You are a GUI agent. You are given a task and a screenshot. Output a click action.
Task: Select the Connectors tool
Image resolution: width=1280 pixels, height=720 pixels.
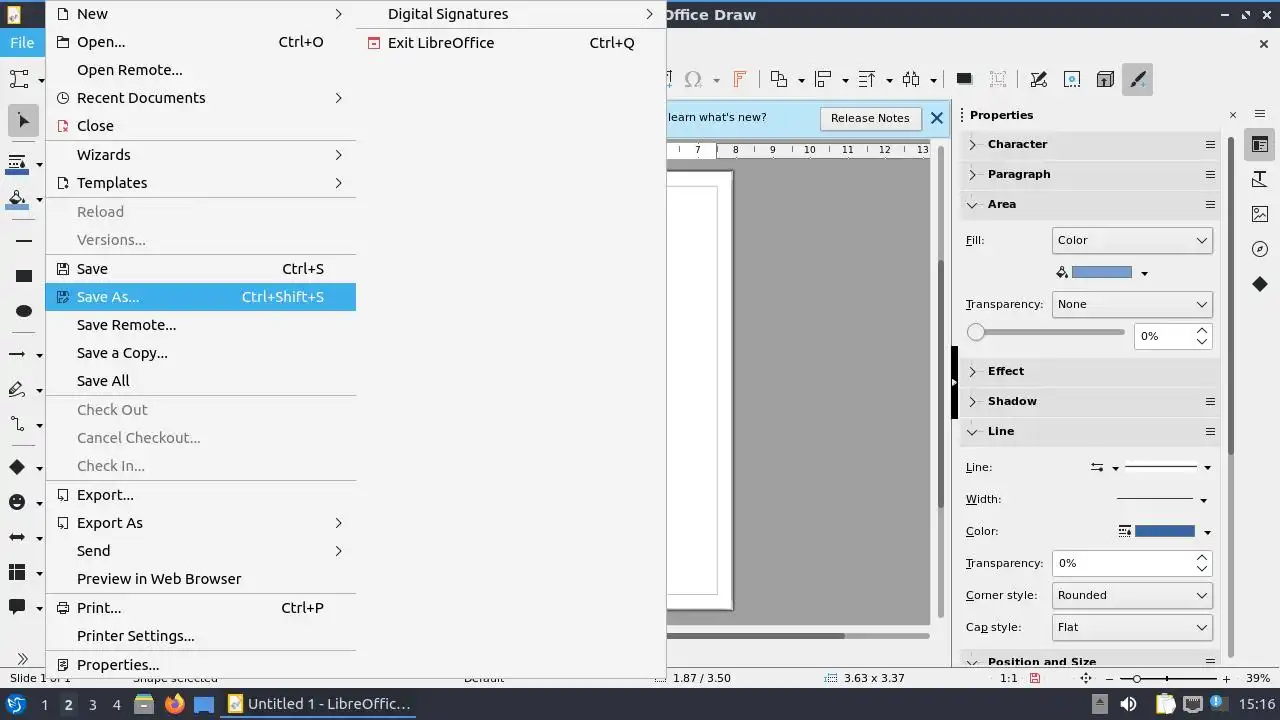pyautogui.click(x=17, y=425)
